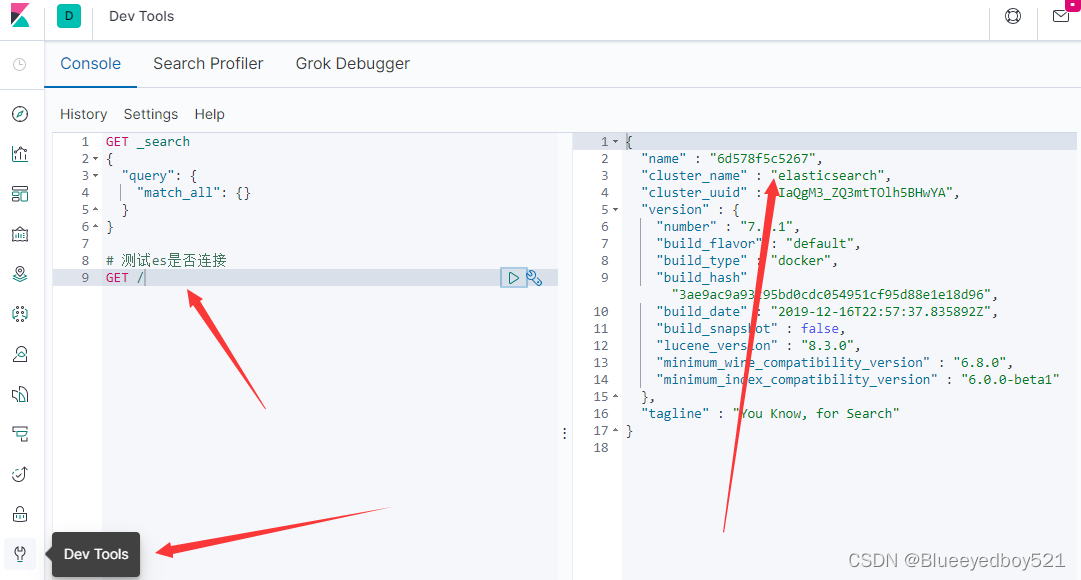Viewport: 1081px width, 580px height.
Task: Open Recently viewed clock icon
Action: 20,64
